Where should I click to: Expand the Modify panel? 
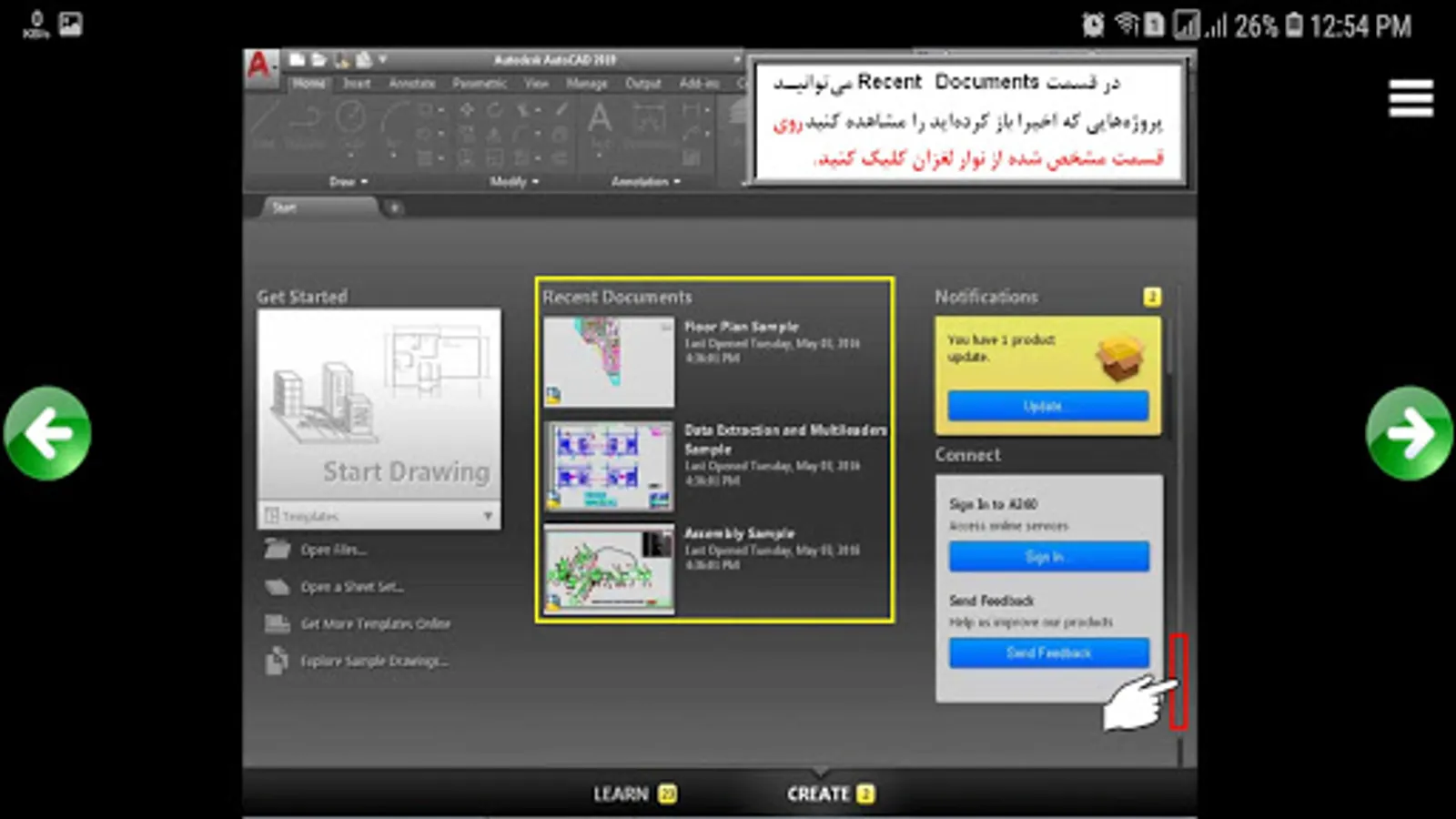[514, 182]
